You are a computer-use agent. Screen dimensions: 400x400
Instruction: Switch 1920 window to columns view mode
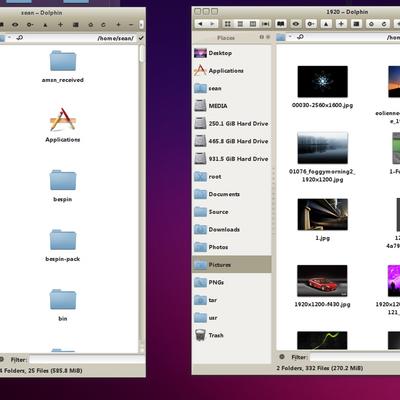(253, 24)
